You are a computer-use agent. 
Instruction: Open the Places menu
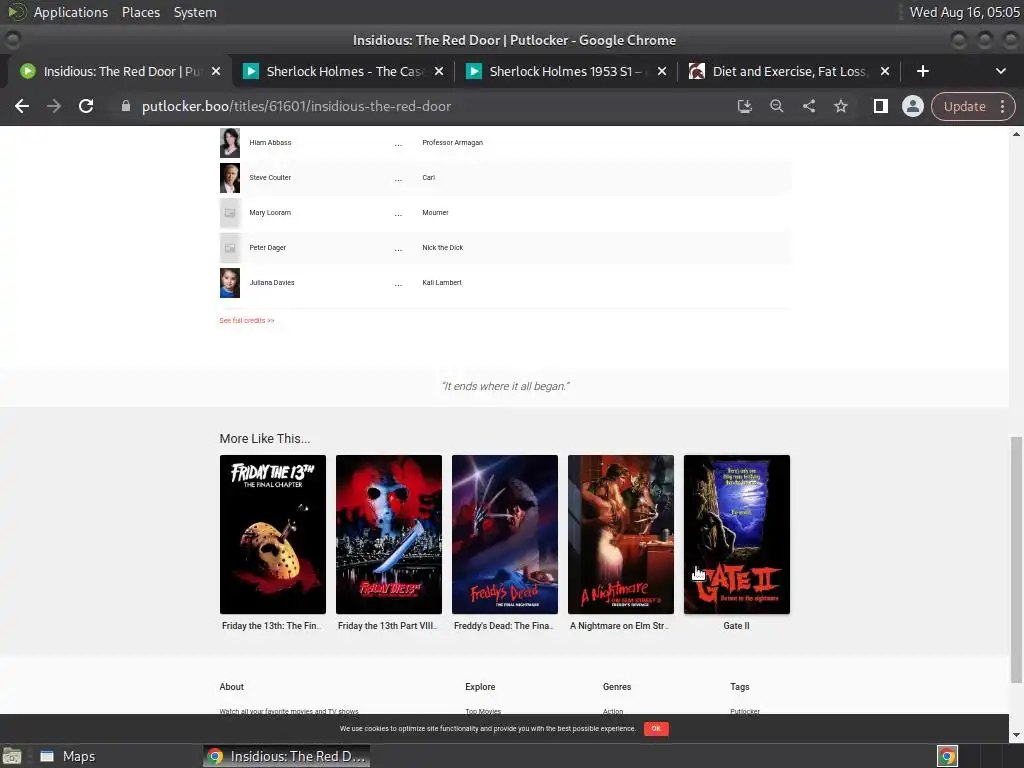[x=141, y=12]
